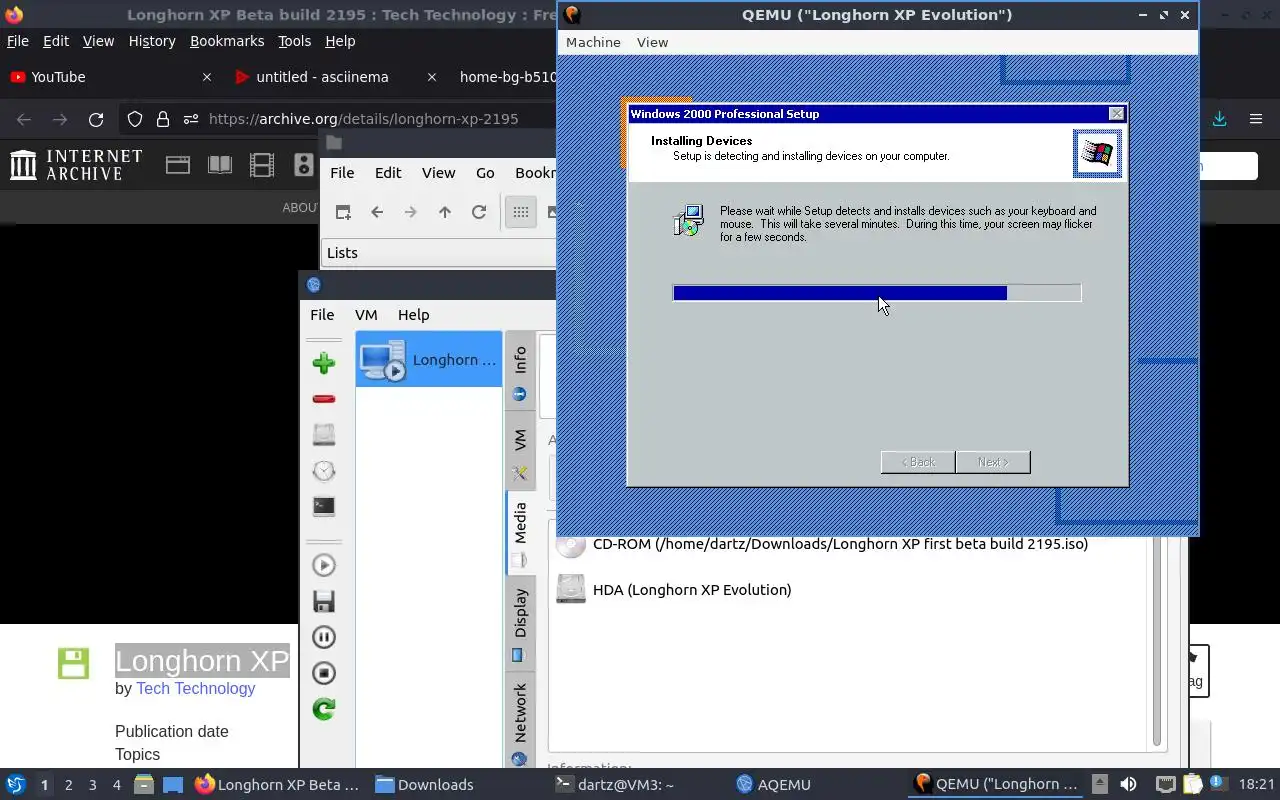Reload the page in Firefox
The image size is (1280, 800).
(x=96, y=119)
